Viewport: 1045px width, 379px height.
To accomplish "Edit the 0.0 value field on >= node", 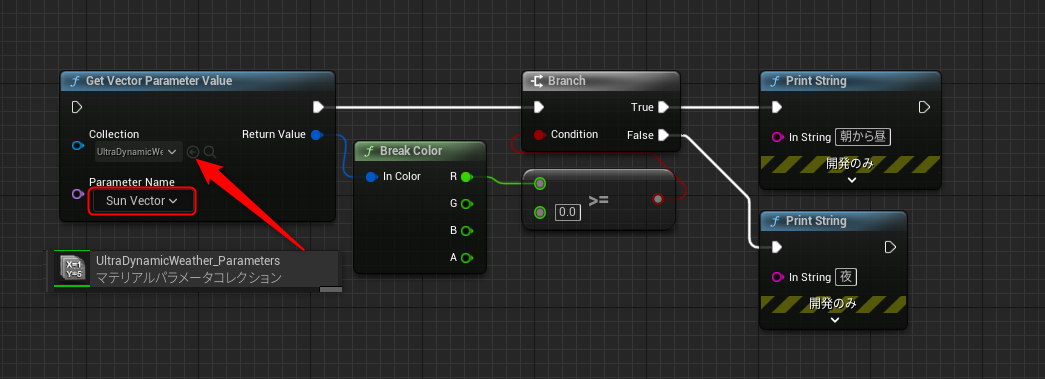I will pyautogui.click(x=568, y=212).
